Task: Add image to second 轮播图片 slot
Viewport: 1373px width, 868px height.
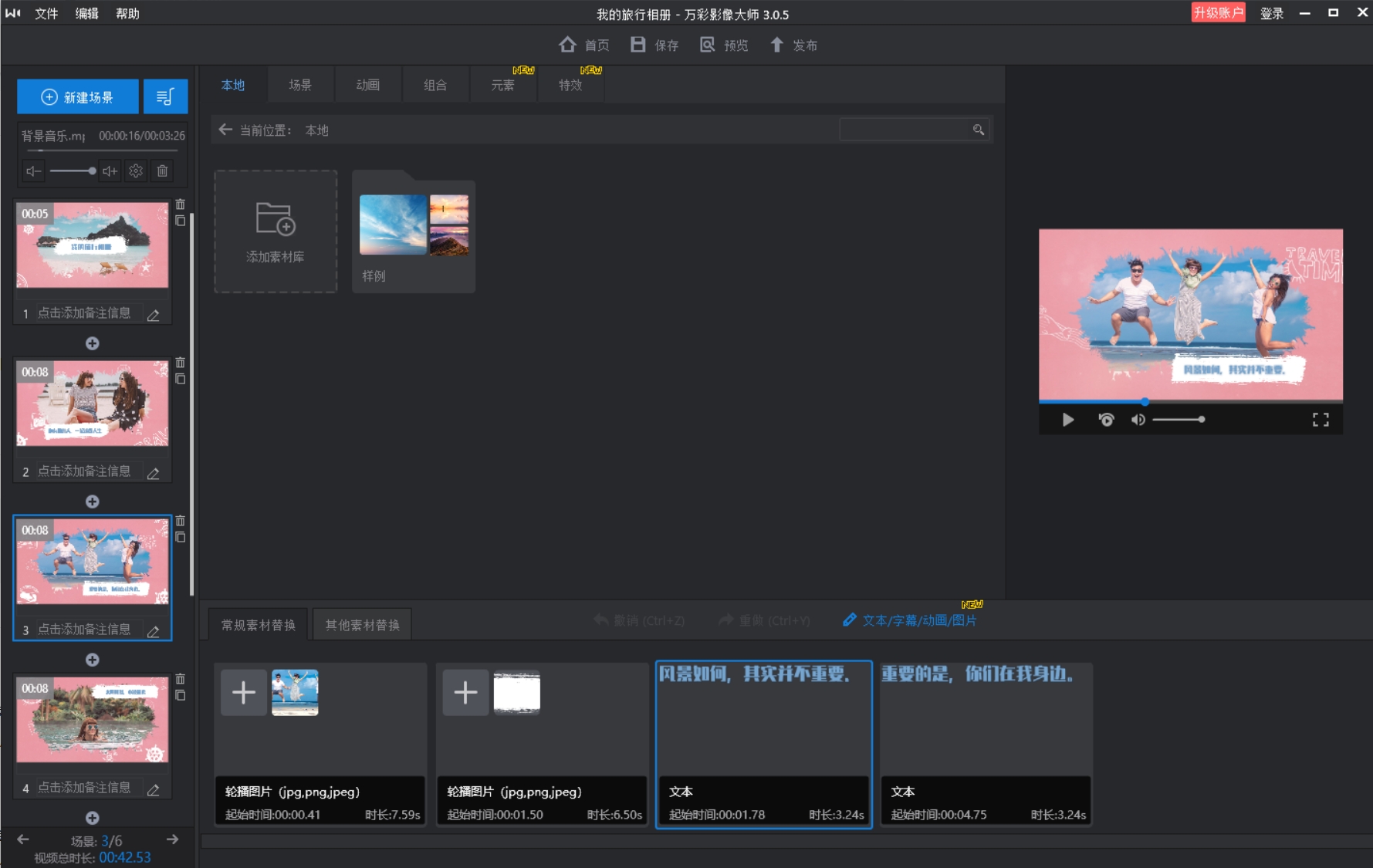Action: click(x=465, y=693)
